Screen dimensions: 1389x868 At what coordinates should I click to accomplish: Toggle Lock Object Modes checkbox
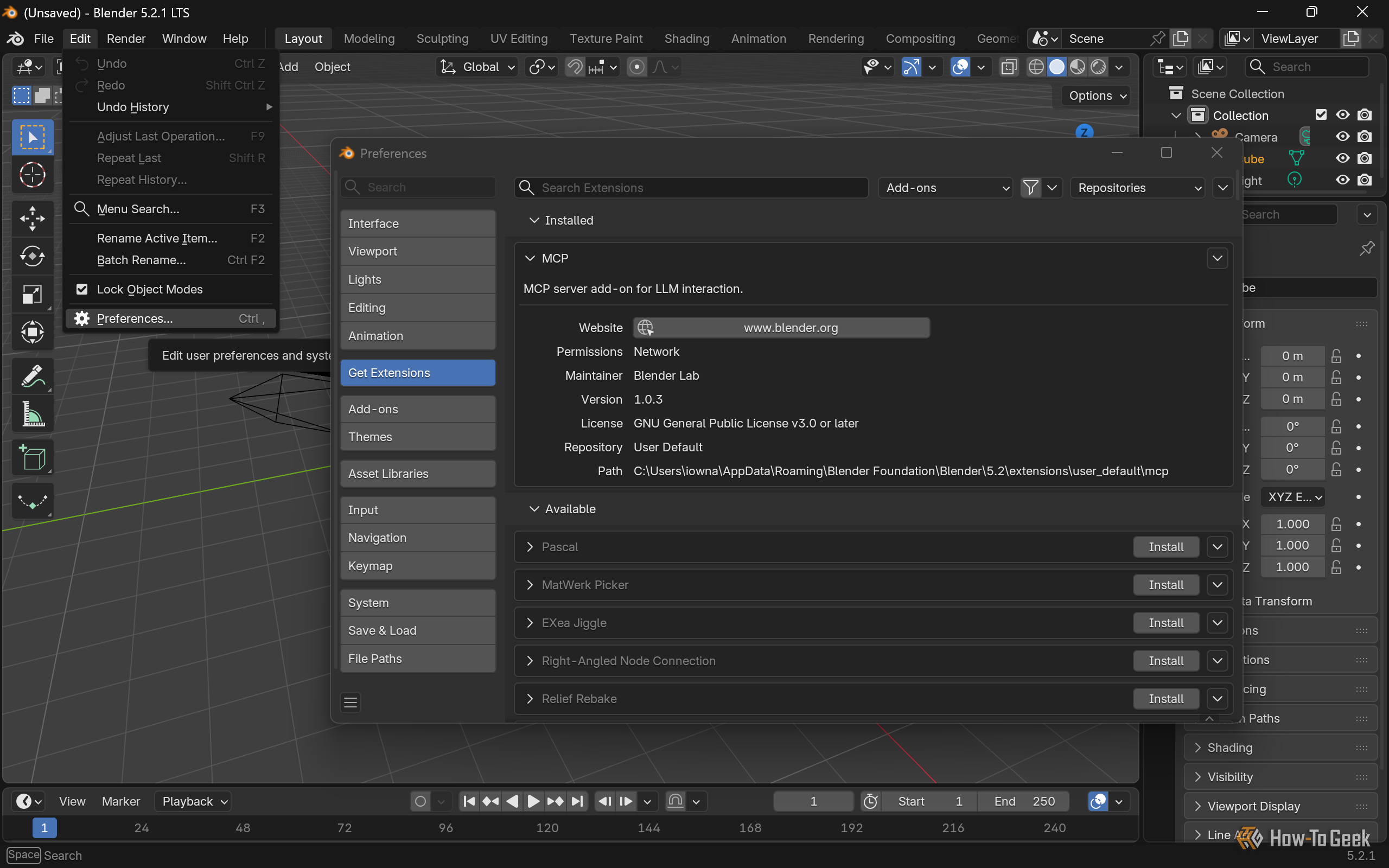82,289
